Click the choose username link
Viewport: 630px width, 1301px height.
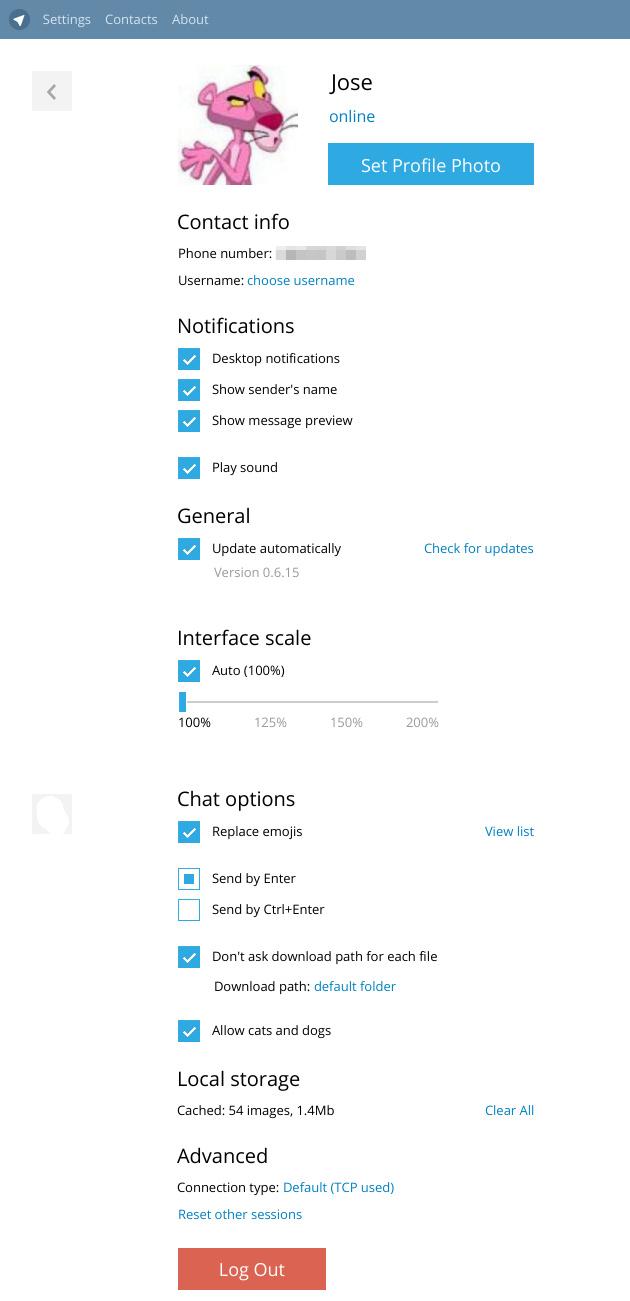(x=301, y=281)
